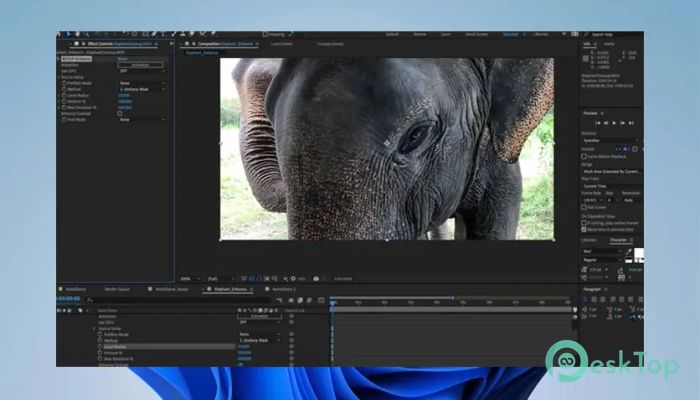Image resolution: width=700 pixels, height=400 pixels.
Task: Open the Render Queue tab
Action: click(x=117, y=289)
